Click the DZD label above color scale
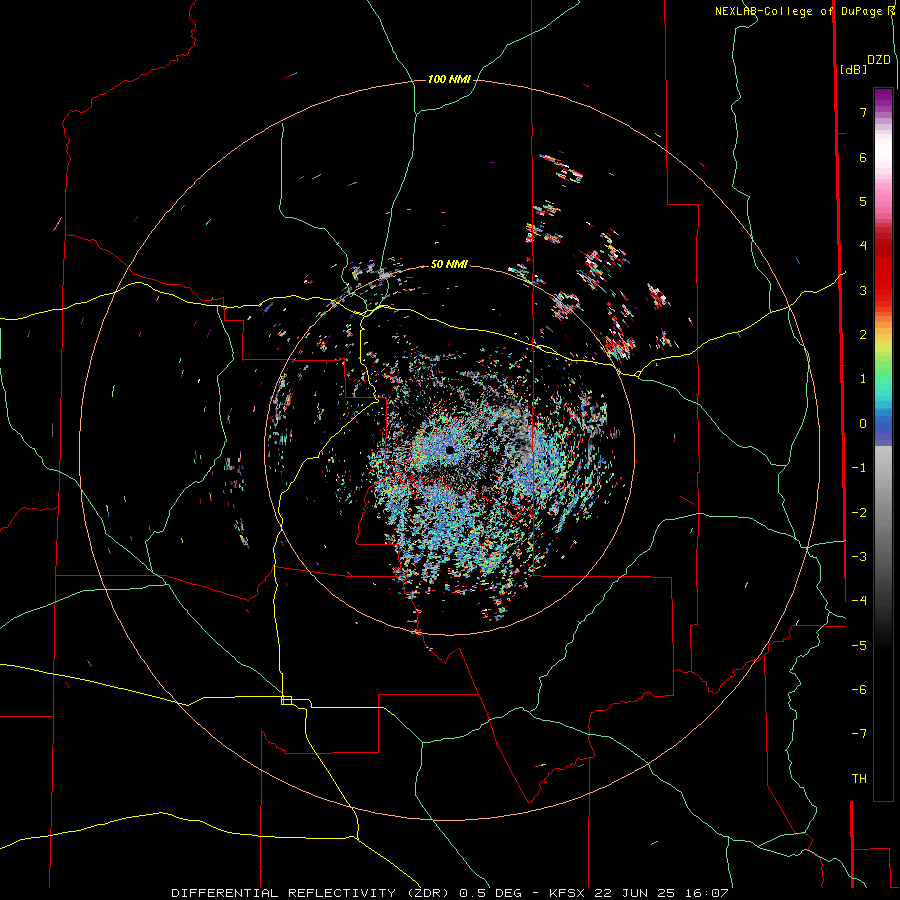Image resolution: width=900 pixels, height=900 pixels. [879, 60]
